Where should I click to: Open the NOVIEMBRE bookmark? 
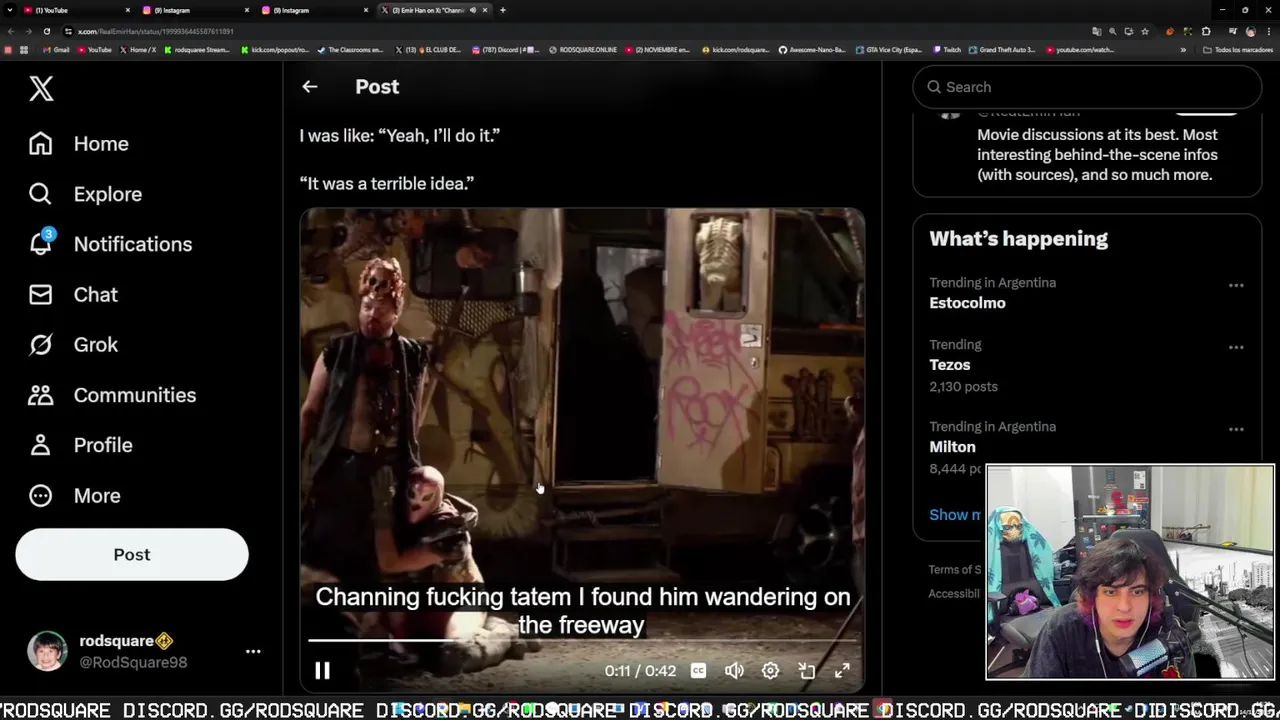tap(658, 50)
